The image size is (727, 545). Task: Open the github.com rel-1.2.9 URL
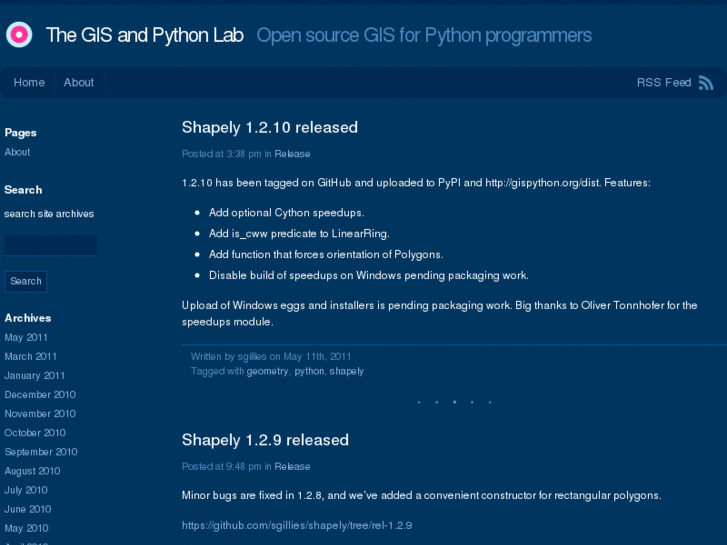(297, 526)
